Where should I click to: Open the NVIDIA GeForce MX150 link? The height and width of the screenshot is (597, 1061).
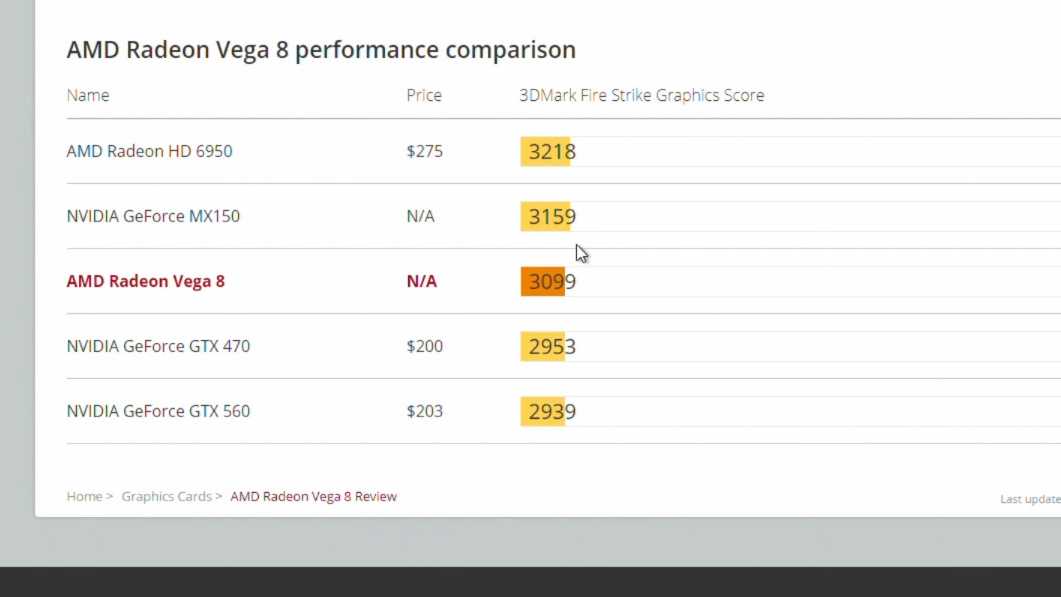pos(153,216)
